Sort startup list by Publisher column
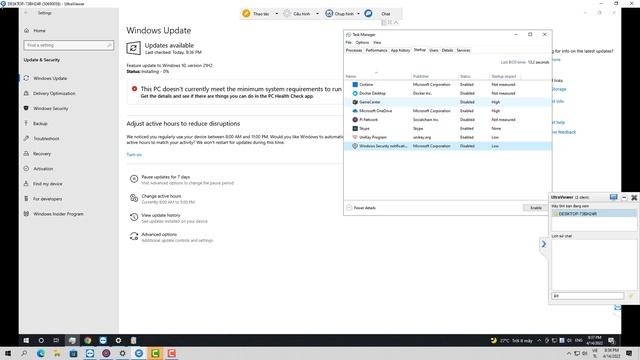 pyautogui.click(x=435, y=76)
